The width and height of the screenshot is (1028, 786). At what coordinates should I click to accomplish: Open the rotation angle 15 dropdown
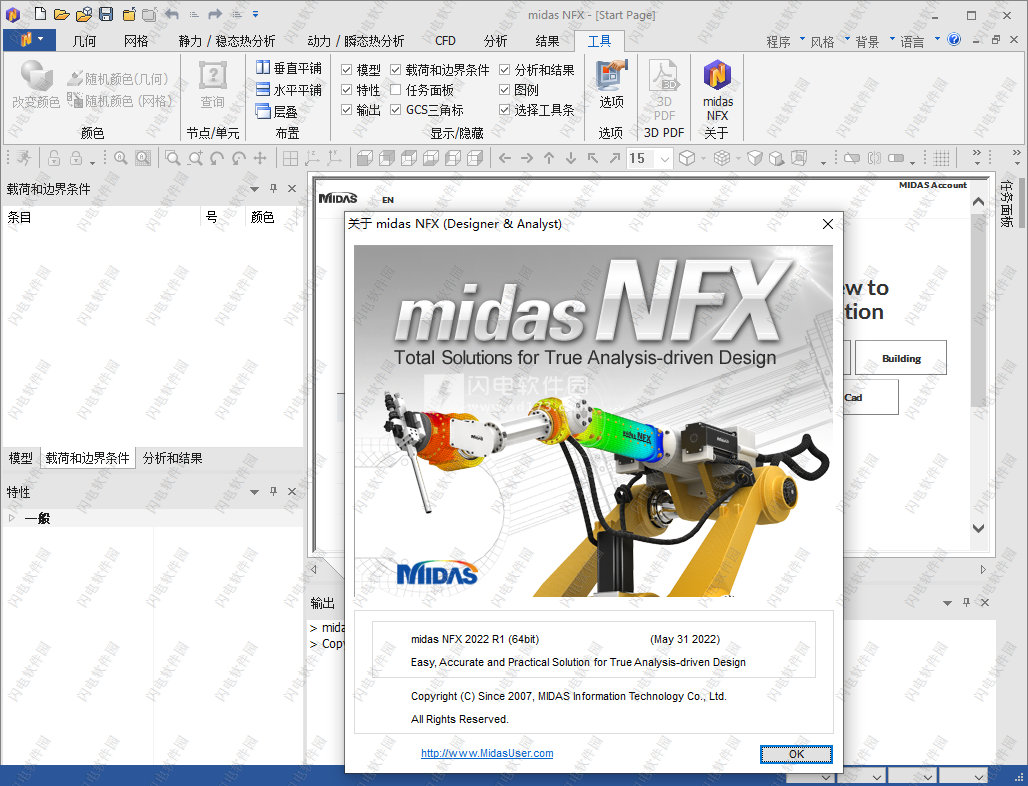(665, 159)
